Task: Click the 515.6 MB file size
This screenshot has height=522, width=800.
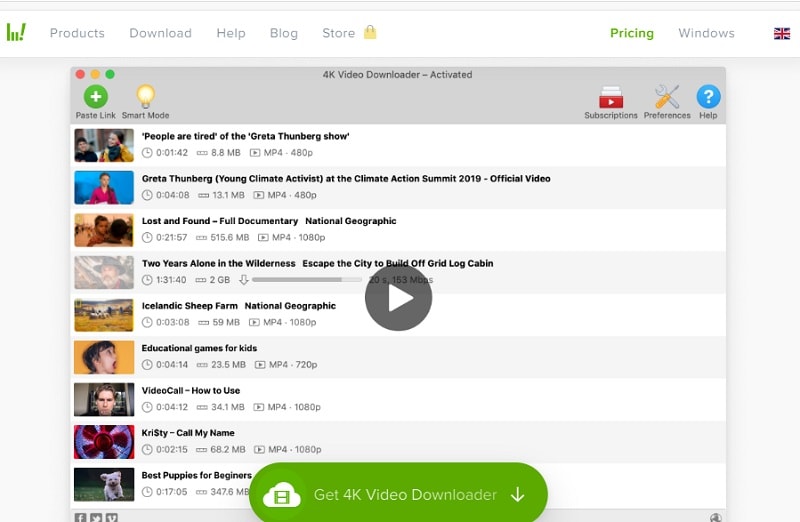Action: [230, 237]
